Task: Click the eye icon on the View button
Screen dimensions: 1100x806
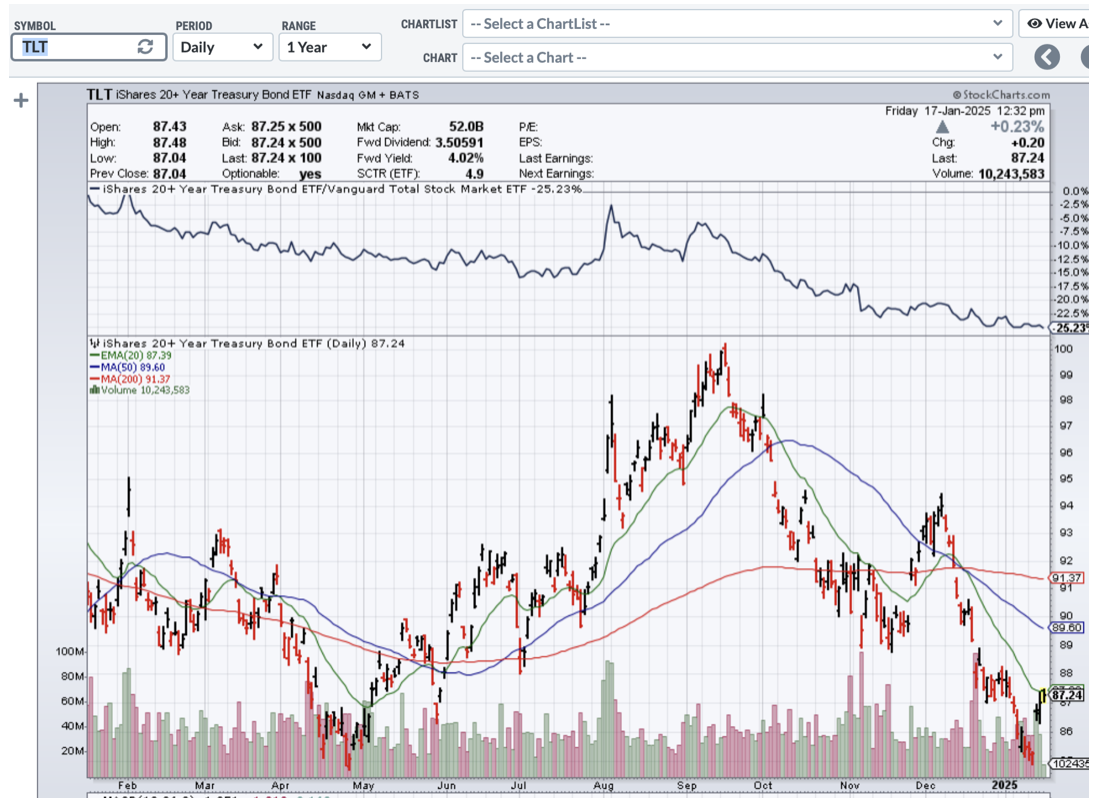Action: tap(1035, 23)
